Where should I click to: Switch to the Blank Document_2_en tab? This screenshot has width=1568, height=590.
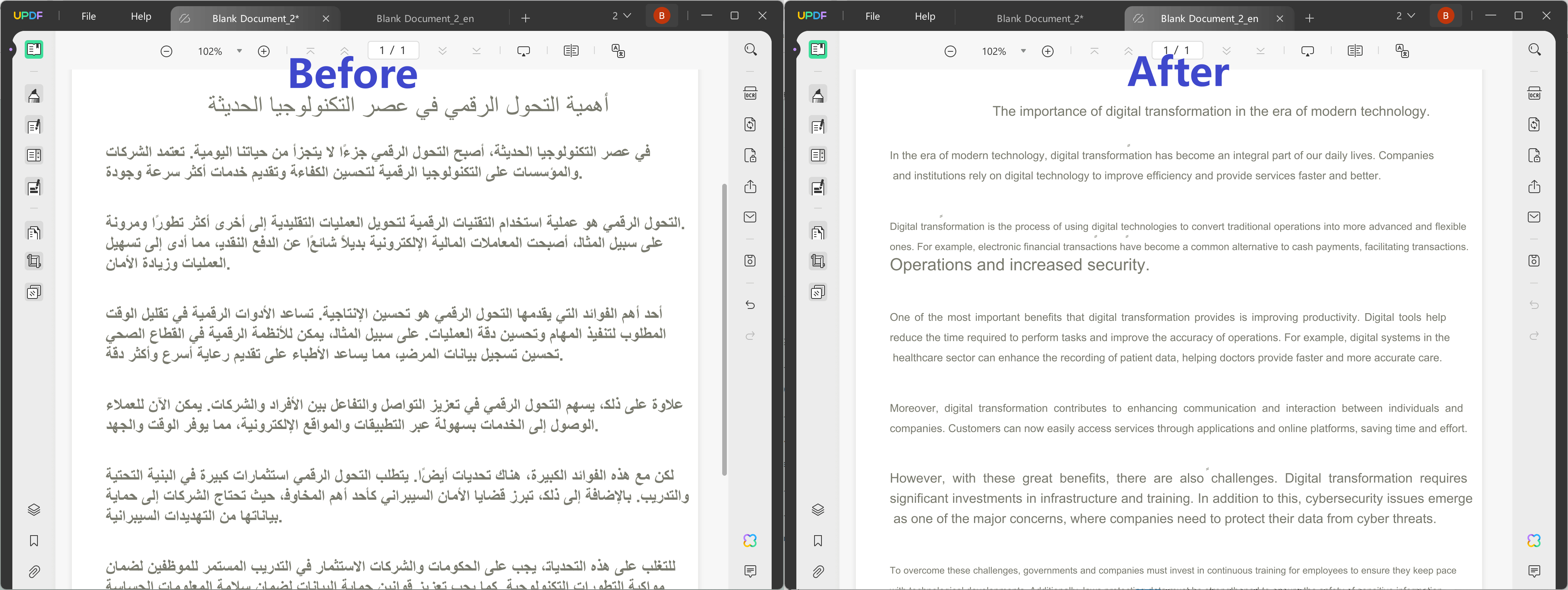coord(425,18)
